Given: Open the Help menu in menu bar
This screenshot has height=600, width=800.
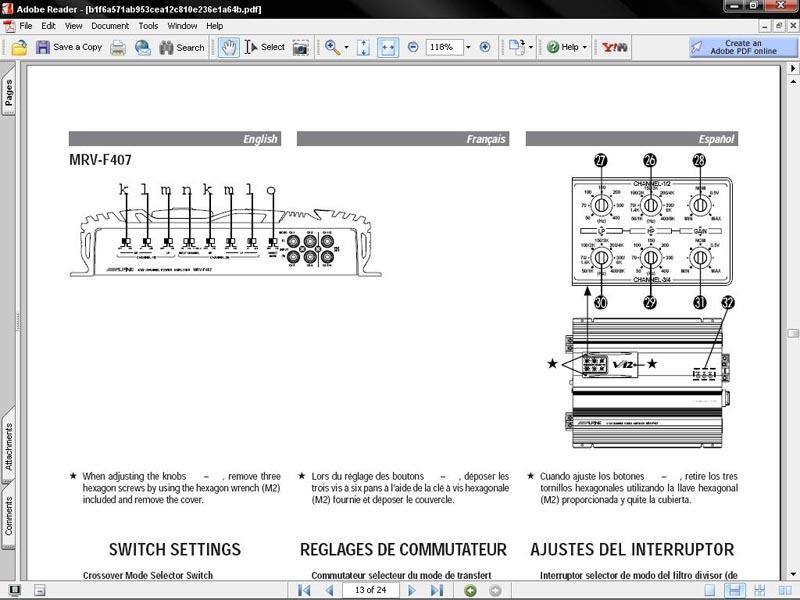Looking at the screenshot, I should [x=215, y=26].
